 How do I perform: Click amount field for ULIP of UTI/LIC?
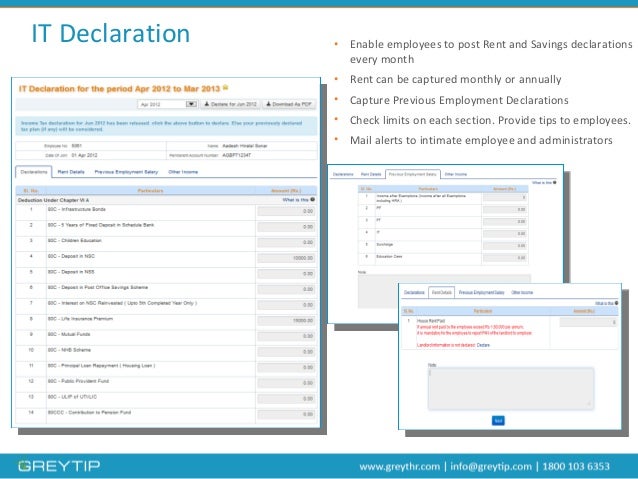(286, 399)
